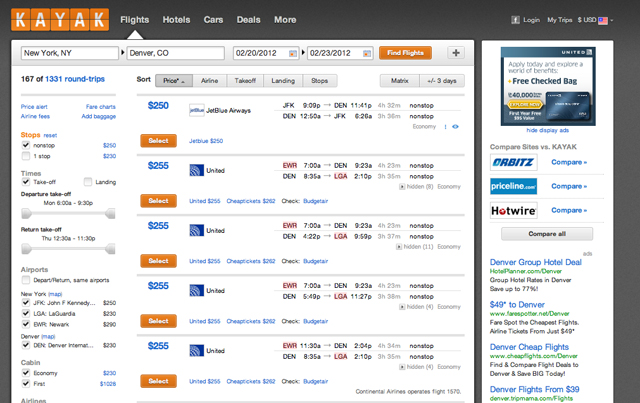Open the Hotels tab
Screen dimensions: 640x403
pyautogui.click(x=176, y=20)
